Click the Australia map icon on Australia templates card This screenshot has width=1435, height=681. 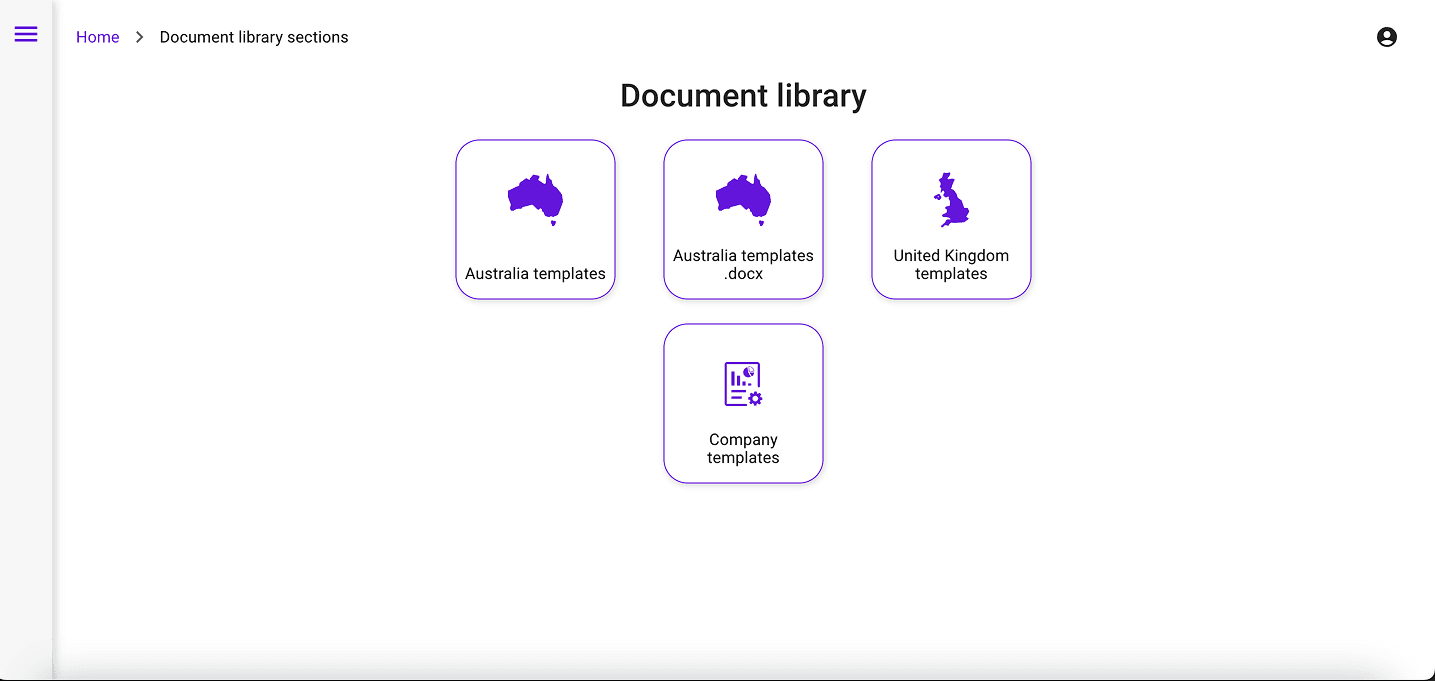[535, 200]
